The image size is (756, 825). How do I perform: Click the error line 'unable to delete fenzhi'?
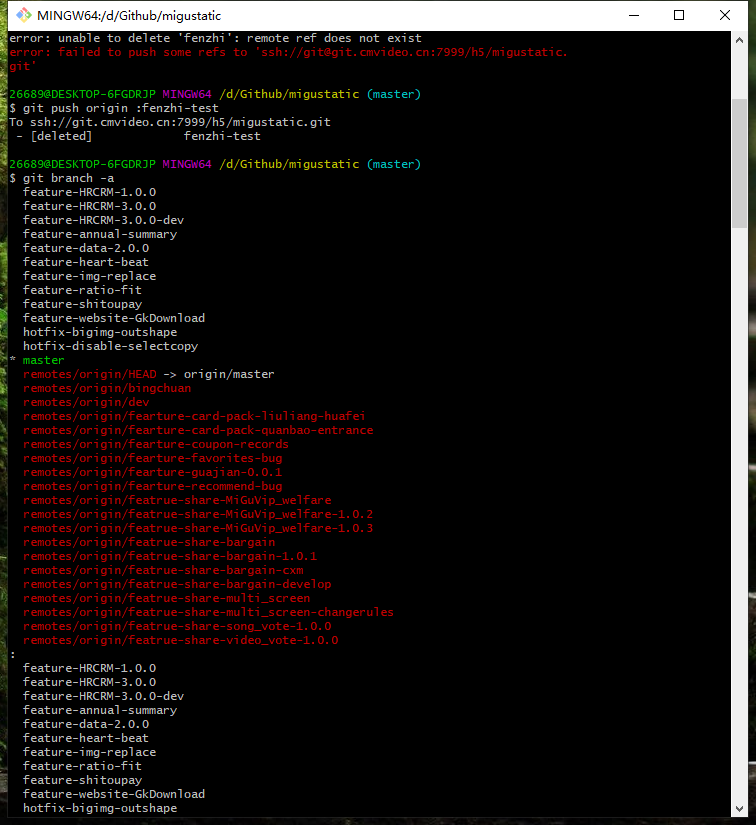pyautogui.click(x=215, y=38)
